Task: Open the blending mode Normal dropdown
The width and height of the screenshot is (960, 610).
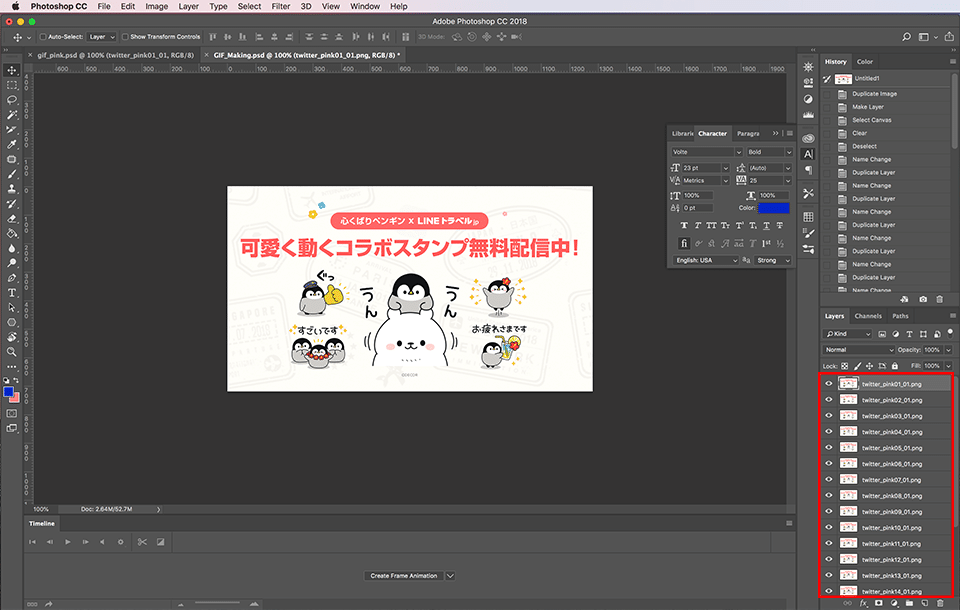Action: [858, 350]
